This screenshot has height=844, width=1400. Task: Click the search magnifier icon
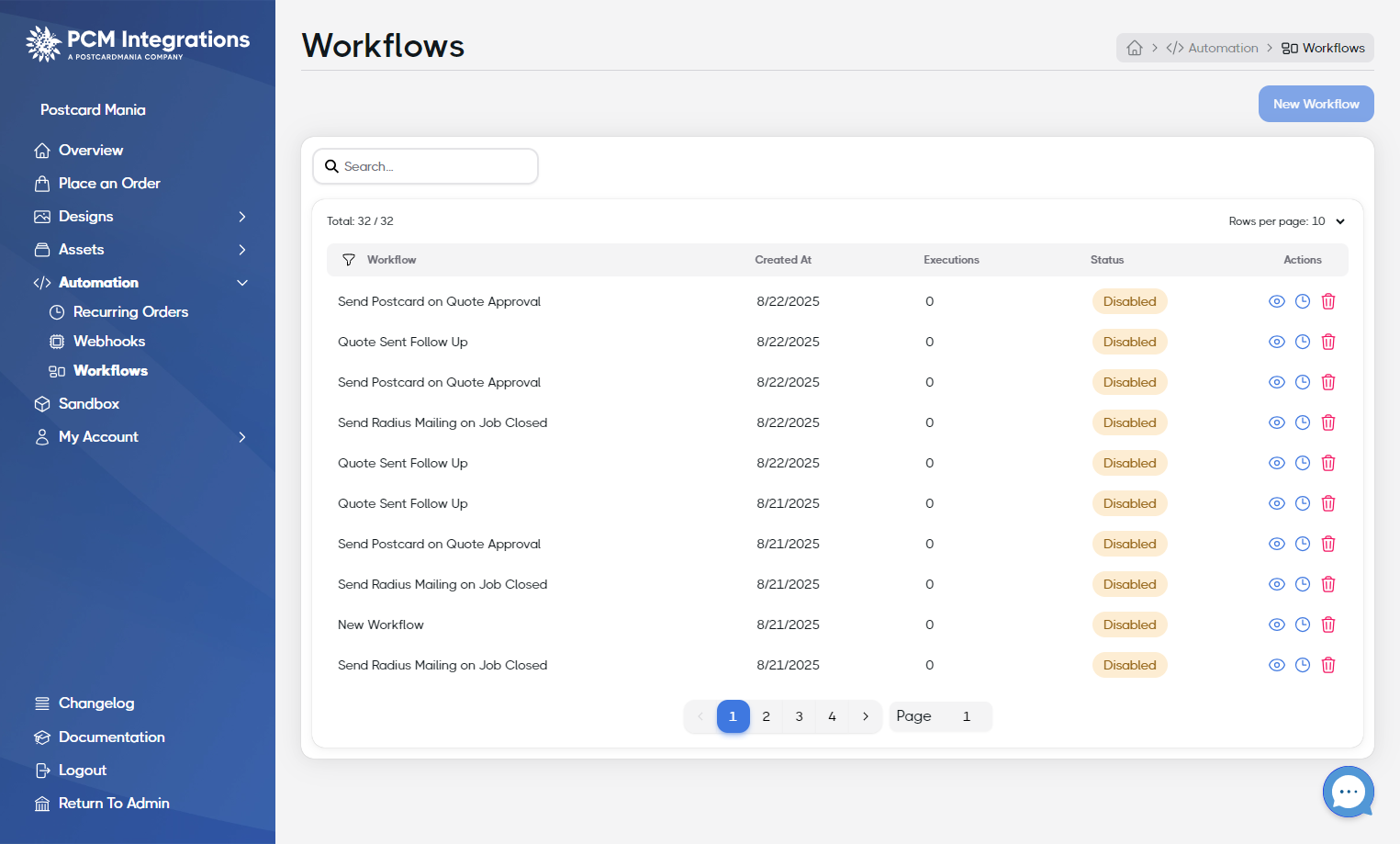click(331, 166)
